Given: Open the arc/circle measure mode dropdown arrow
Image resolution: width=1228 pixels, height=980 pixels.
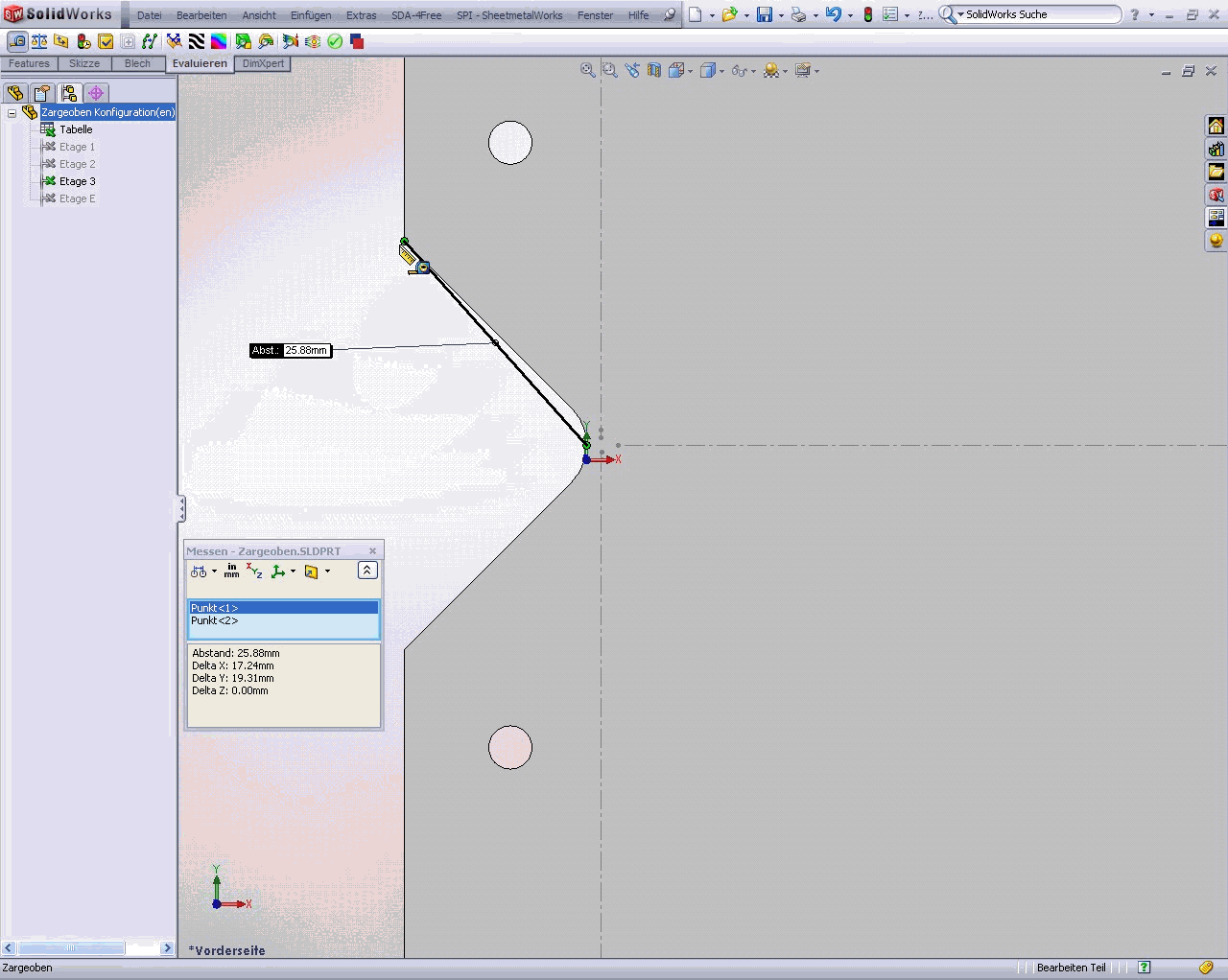Looking at the screenshot, I should [x=214, y=572].
